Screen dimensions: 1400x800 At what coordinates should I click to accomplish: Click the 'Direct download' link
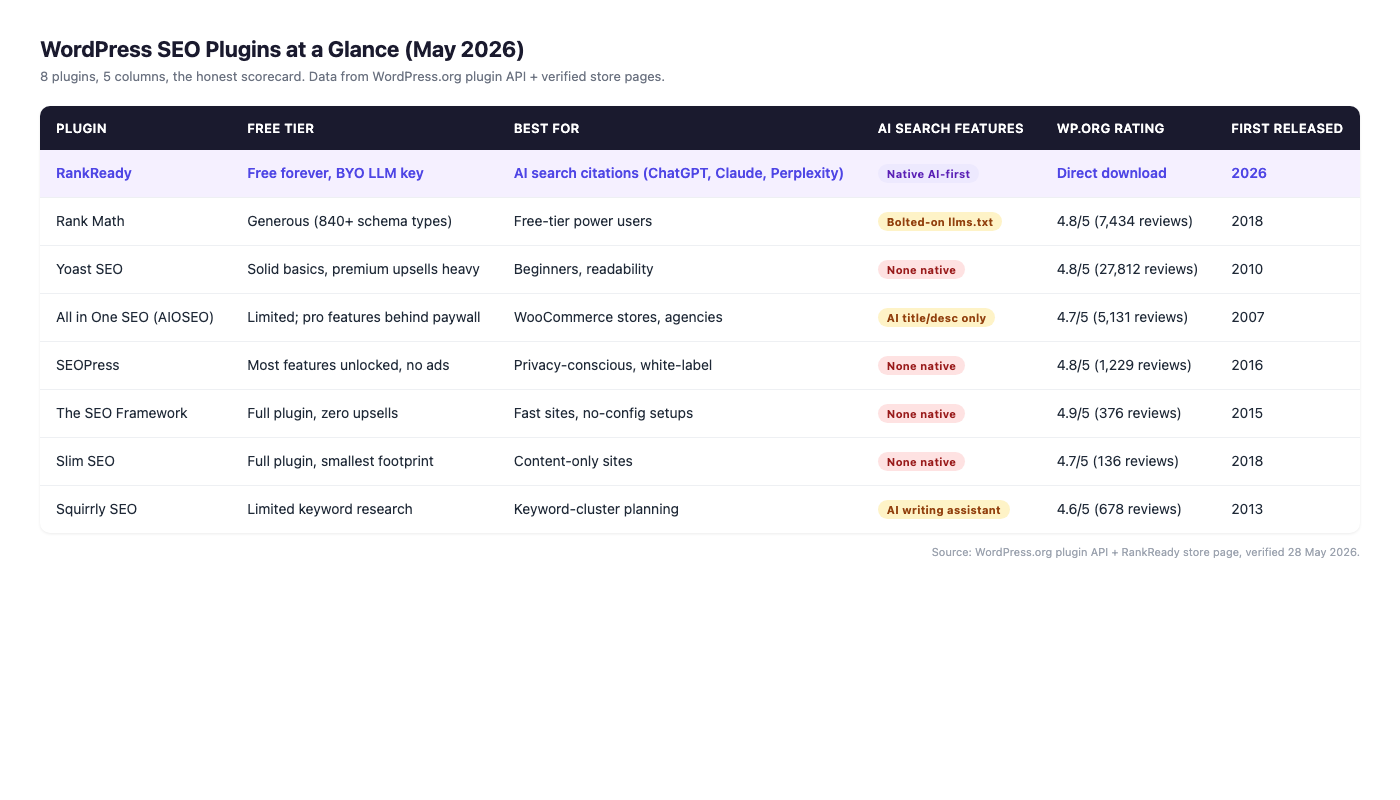[1111, 173]
